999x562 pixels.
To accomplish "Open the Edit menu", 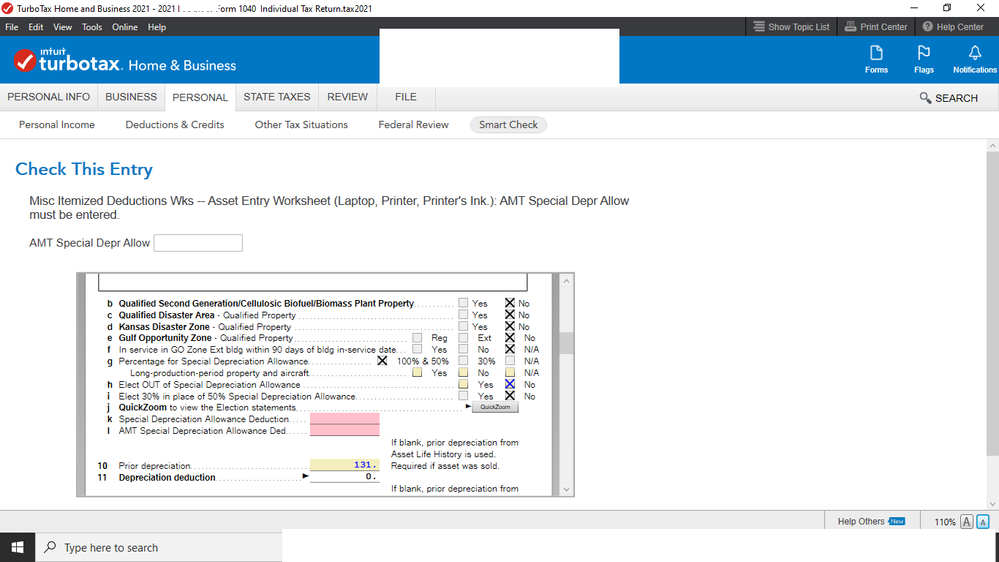I will (x=36, y=27).
